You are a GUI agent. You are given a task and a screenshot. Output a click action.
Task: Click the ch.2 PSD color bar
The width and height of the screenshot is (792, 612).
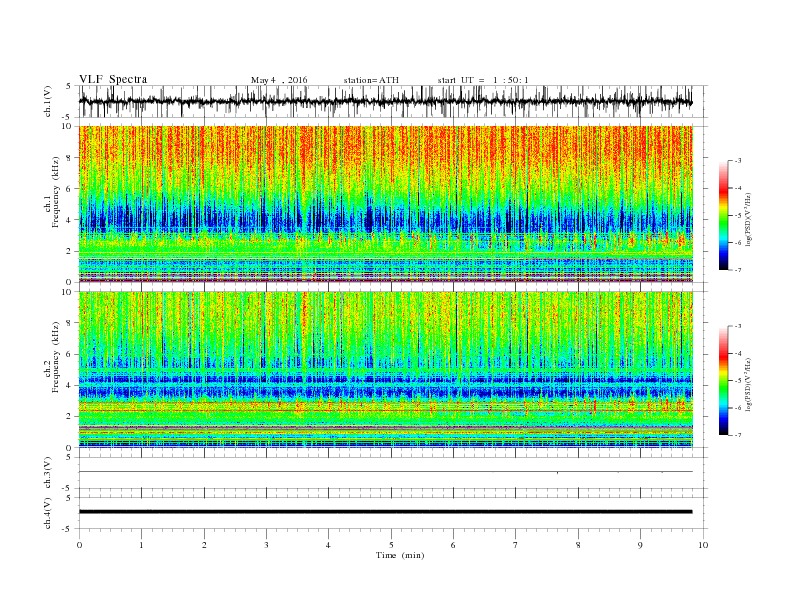point(724,381)
